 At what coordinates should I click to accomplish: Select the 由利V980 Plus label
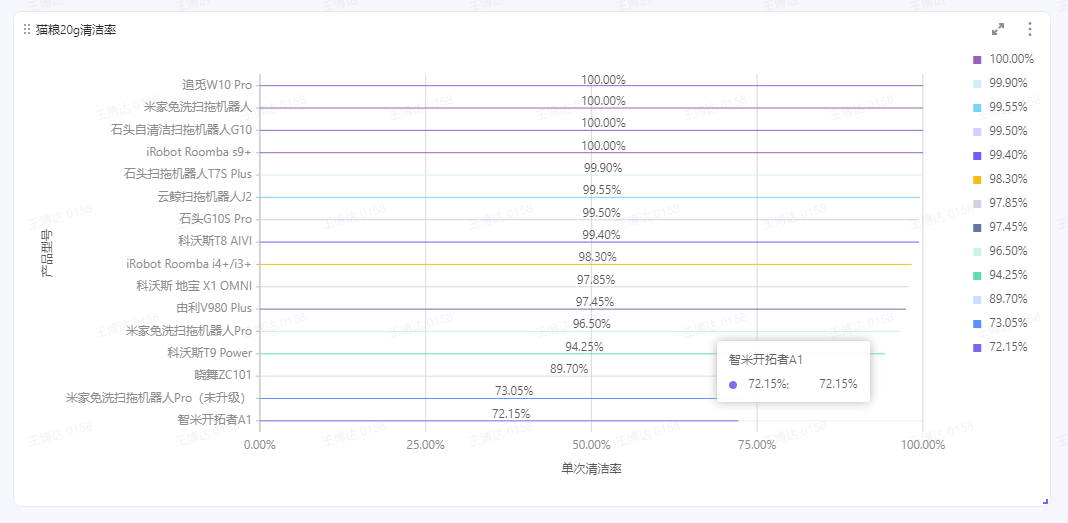214,308
